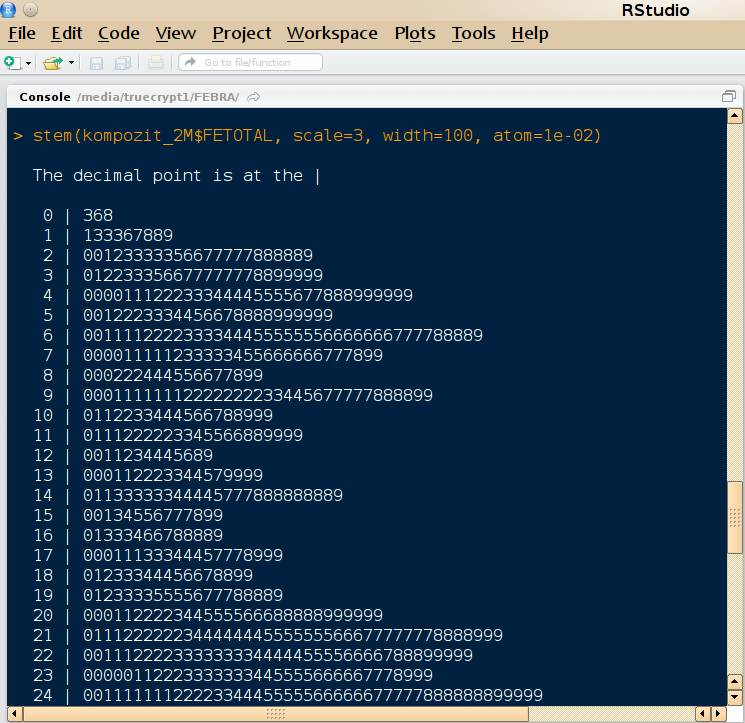Click stem row 1 with leaves 133367889

[108, 235]
